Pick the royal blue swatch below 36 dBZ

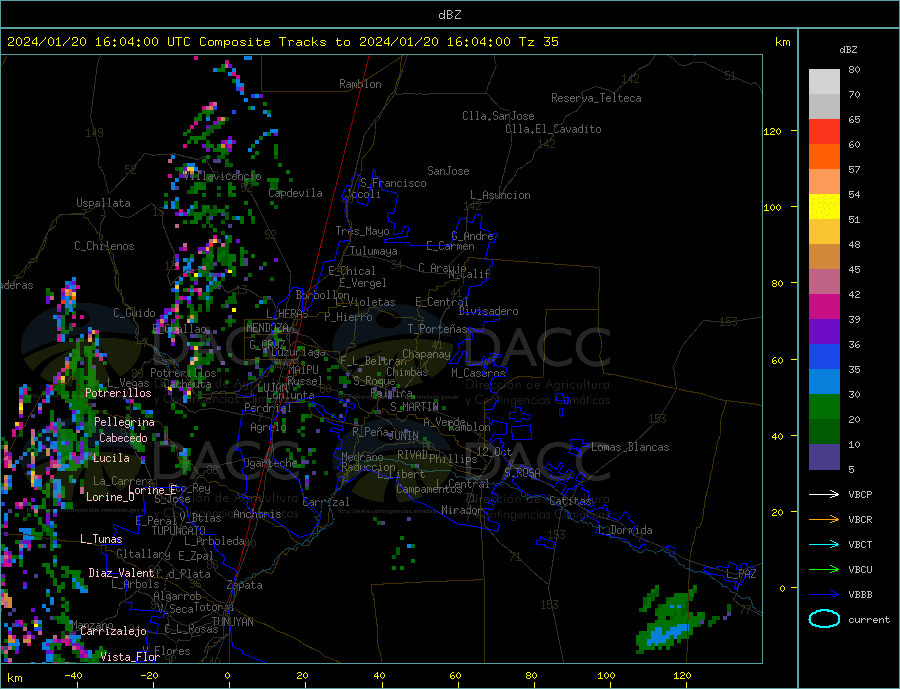pyautogui.click(x=824, y=357)
